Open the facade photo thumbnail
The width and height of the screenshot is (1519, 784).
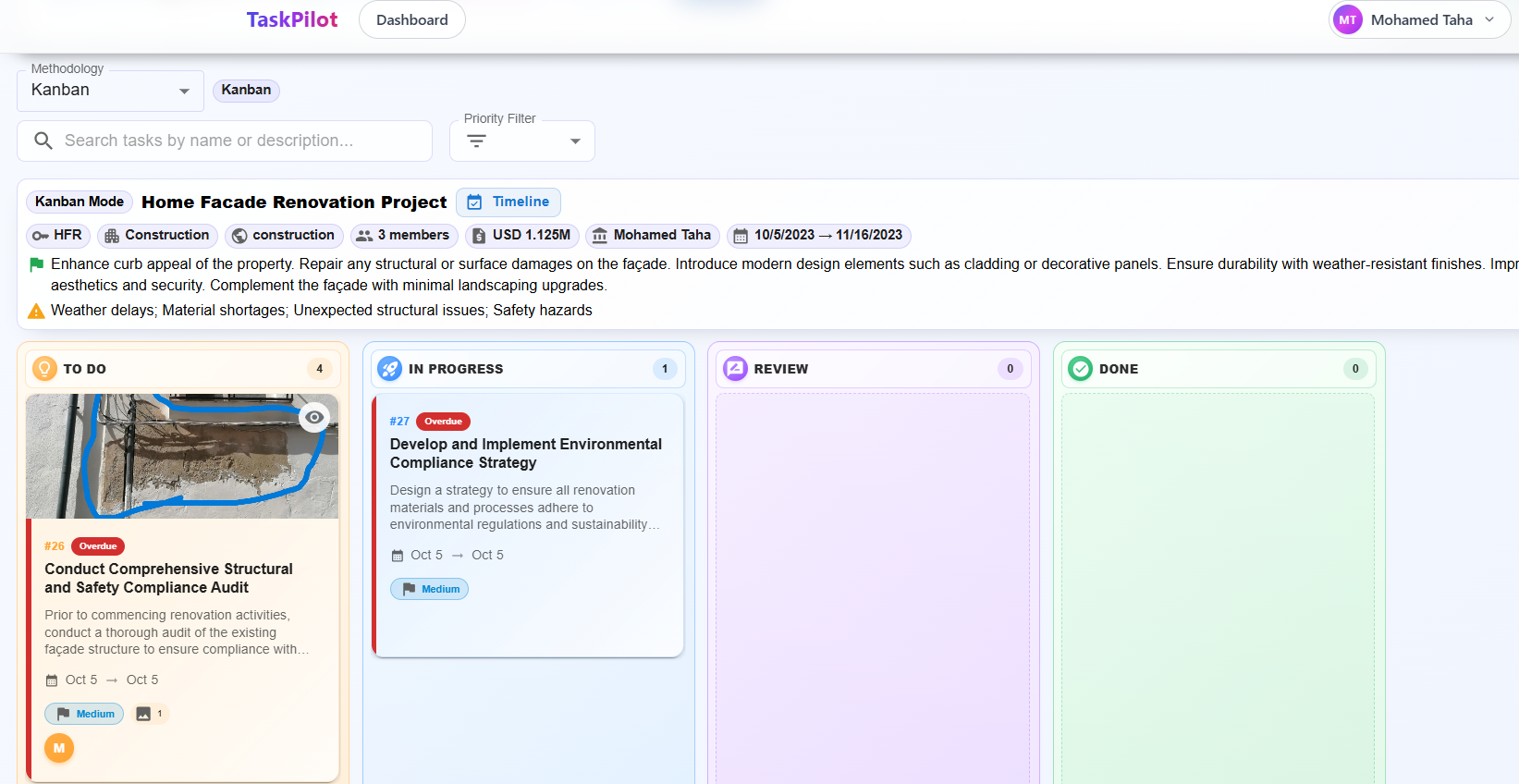coord(182,456)
